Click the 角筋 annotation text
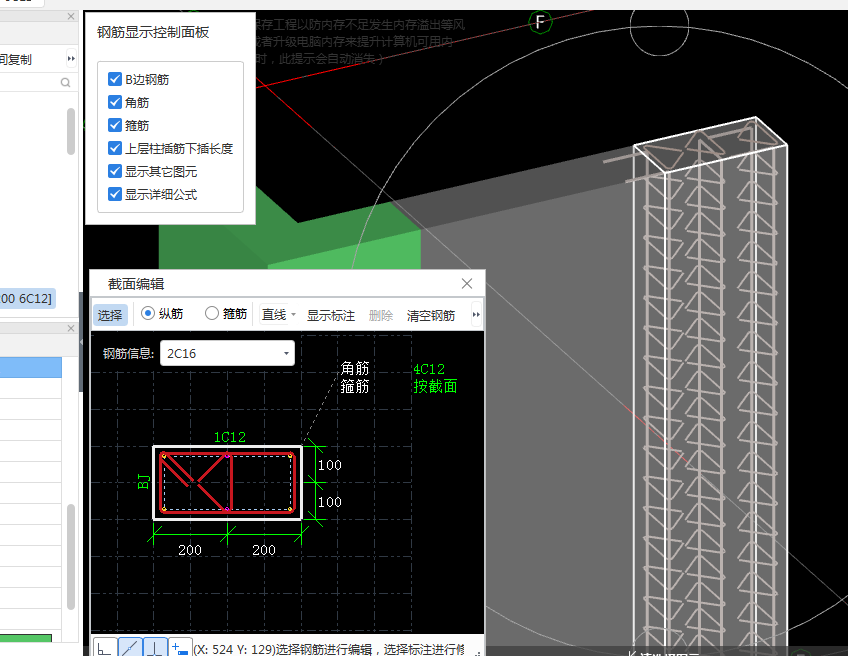The height and width of the screenshot is (656, 848). point(355,368)
